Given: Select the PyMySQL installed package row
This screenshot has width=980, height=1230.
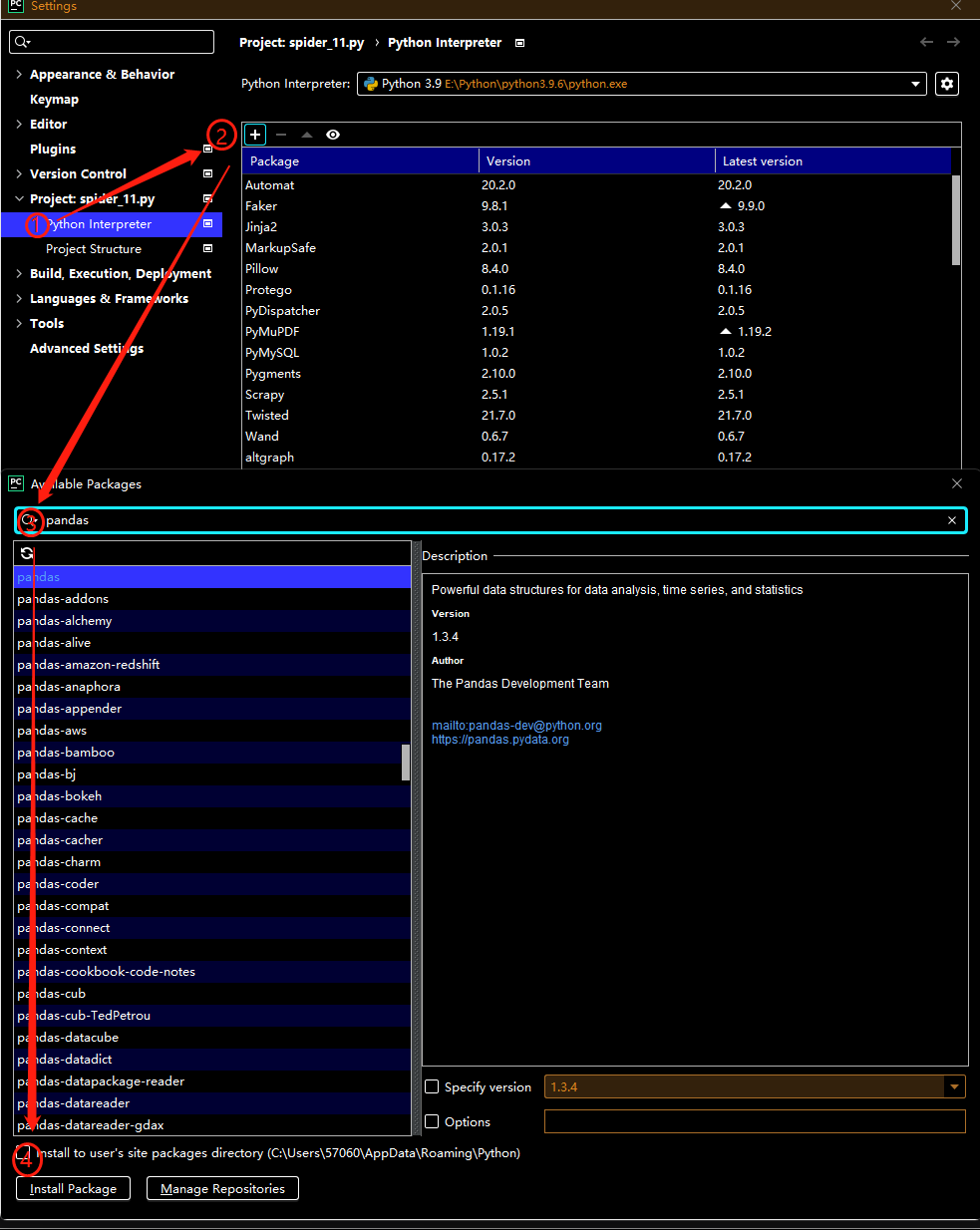Looking at the screenshot, I should pyautogui.click(x=597, y=353).
